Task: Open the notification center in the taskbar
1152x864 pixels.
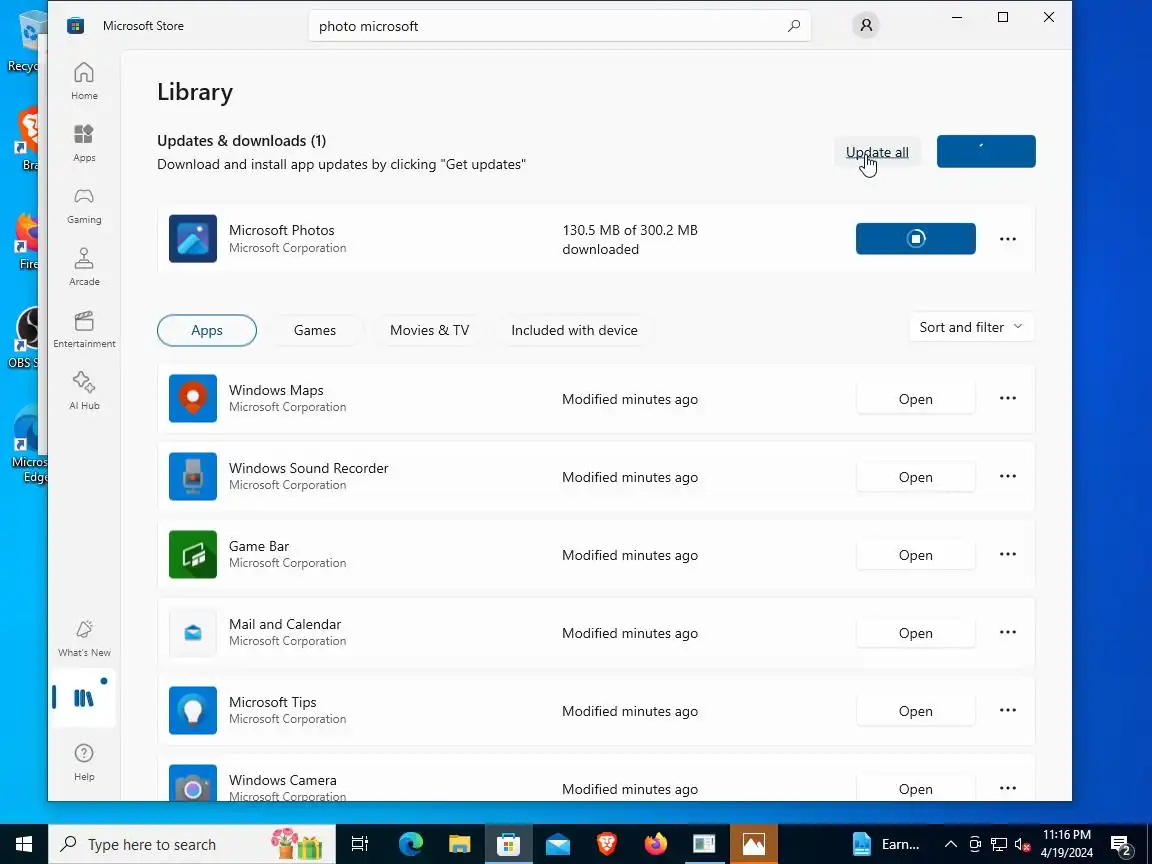Action: coord(1121,845)
